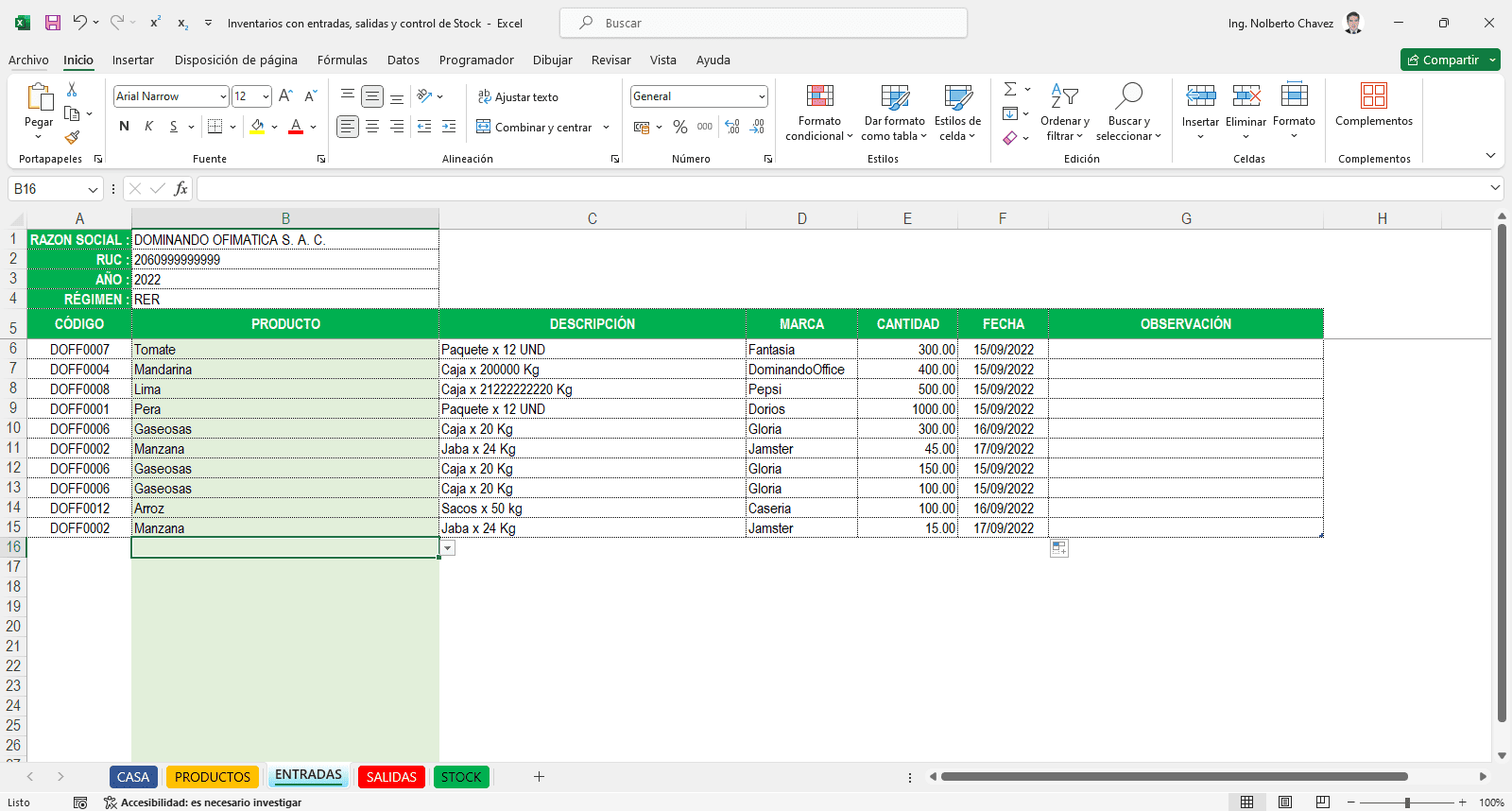Open the General number format dropdown
1512x811 pixels.
coord(762,96)
